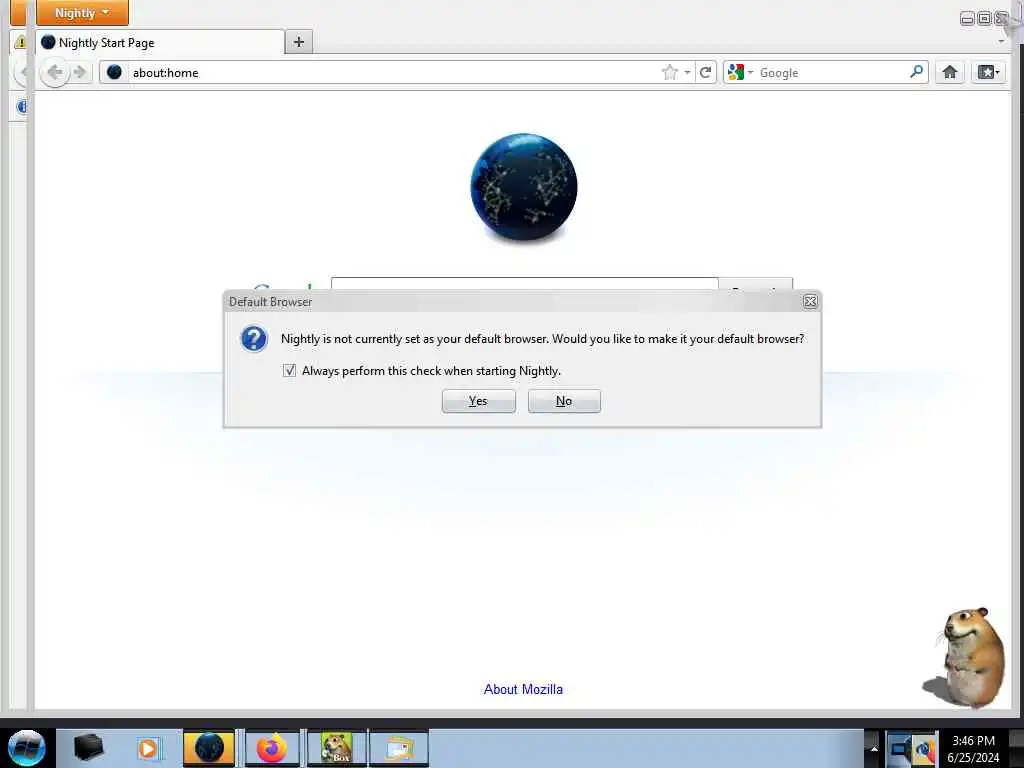Minimize the Nightly window
The width and height of the screenshot is (1024, 768).
(x=967, y=18)
